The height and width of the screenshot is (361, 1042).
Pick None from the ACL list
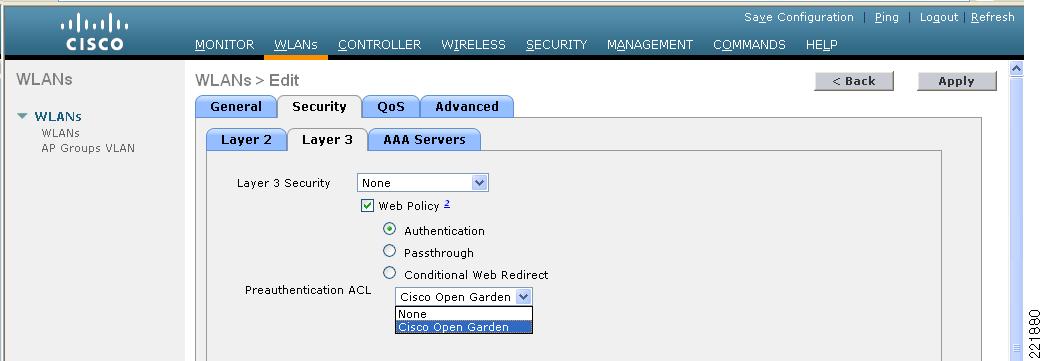(x=464, y=314)
